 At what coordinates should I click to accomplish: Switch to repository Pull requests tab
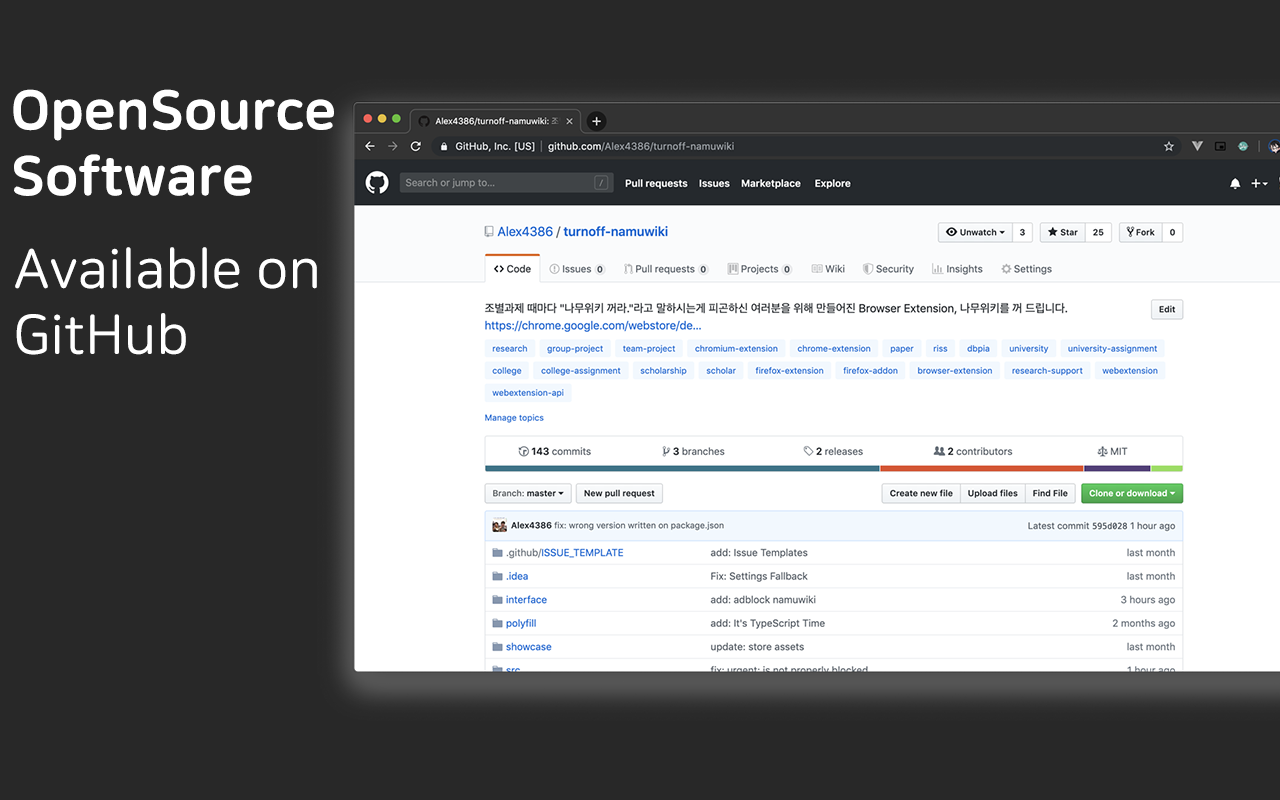point(665,269)
